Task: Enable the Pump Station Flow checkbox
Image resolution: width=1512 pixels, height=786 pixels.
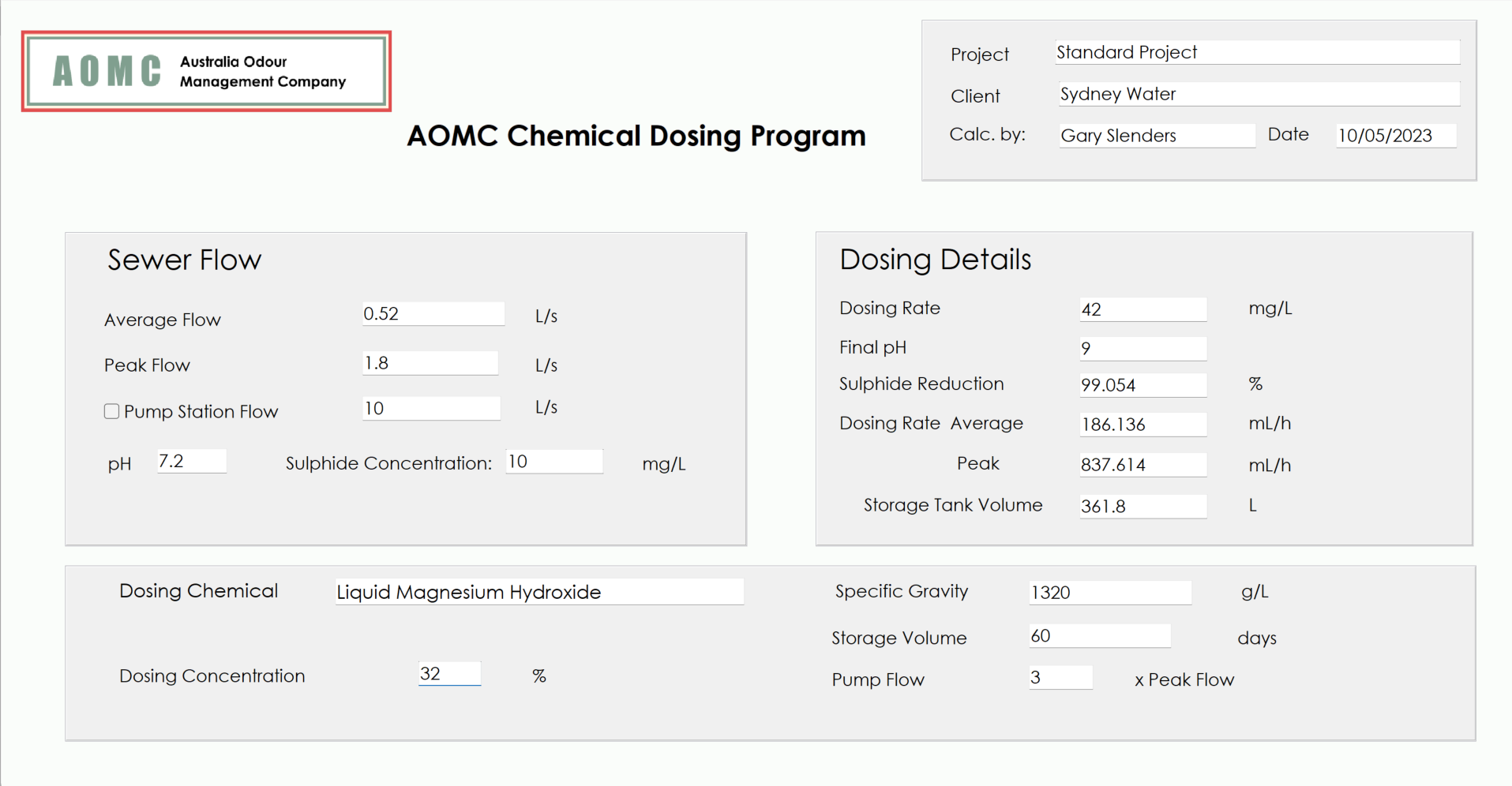Action: [111, 410]
